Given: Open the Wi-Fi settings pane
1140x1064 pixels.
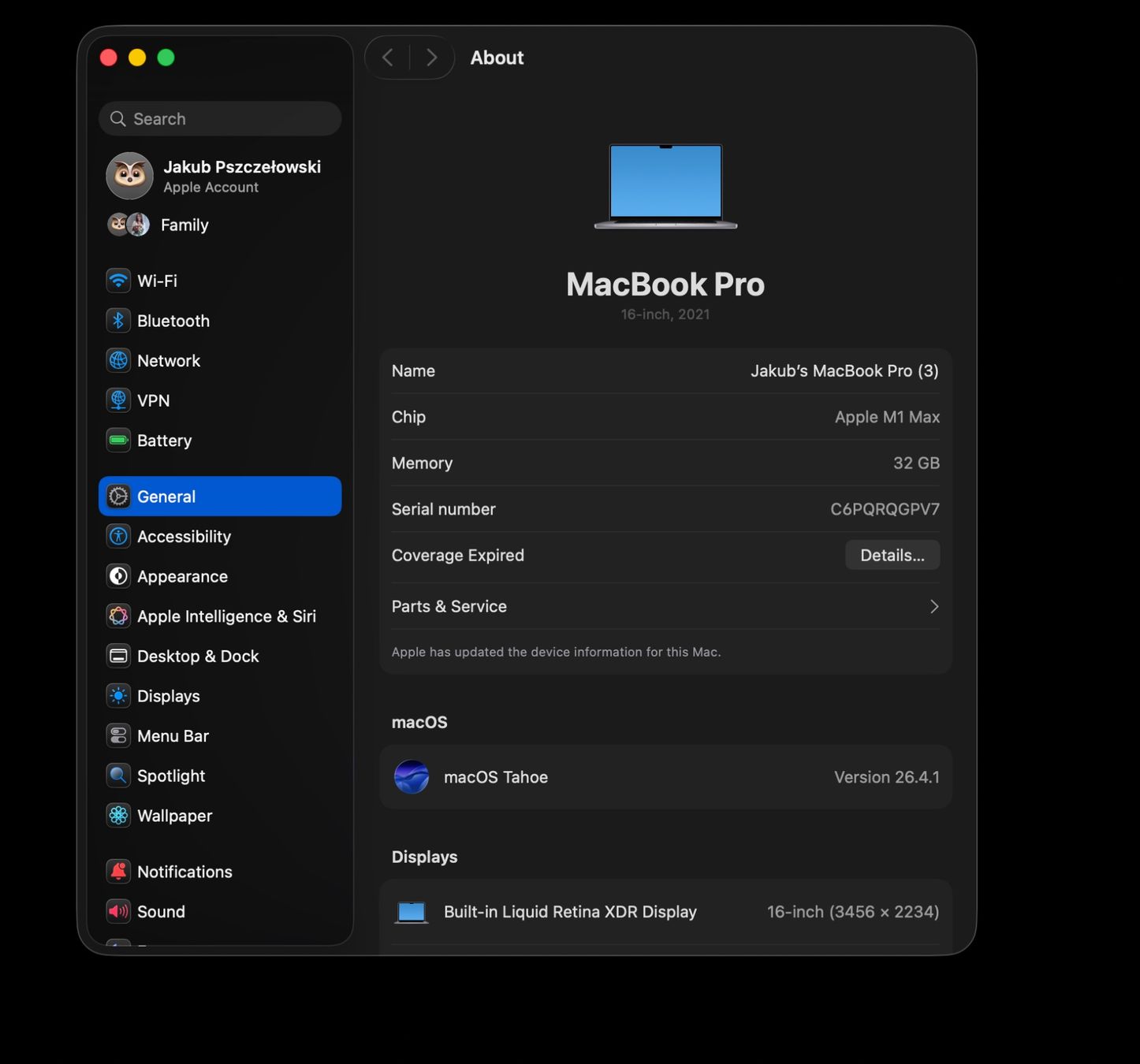Looking at the screenshot, I should 220,281.
